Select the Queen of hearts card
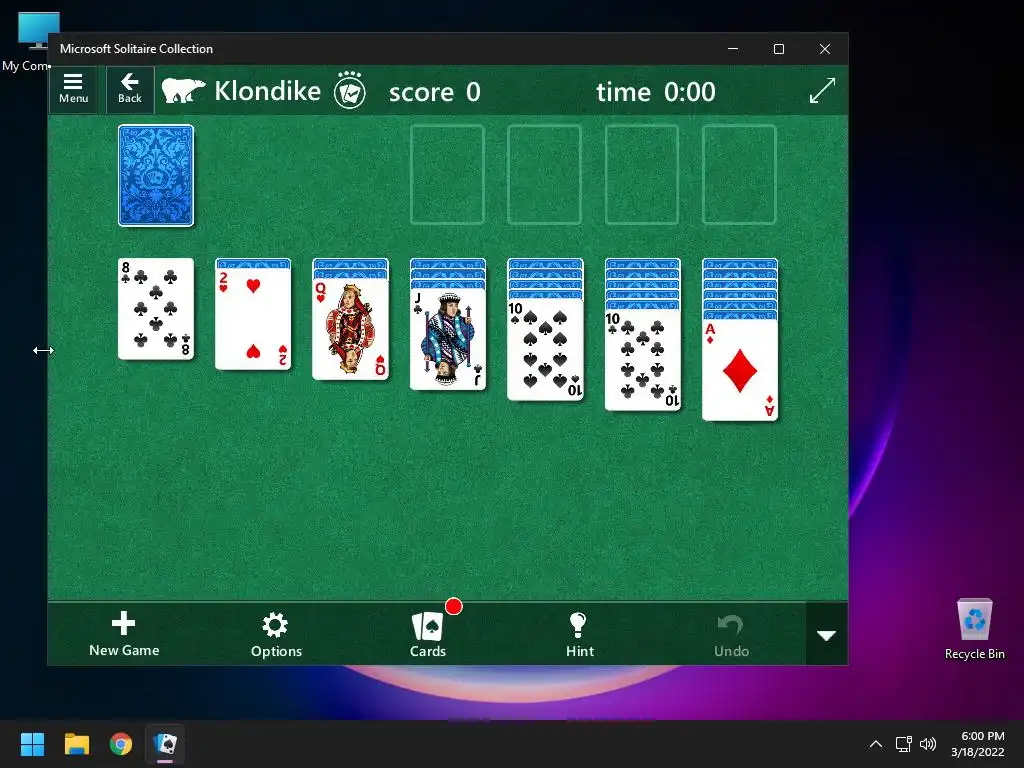 (351, 329)
